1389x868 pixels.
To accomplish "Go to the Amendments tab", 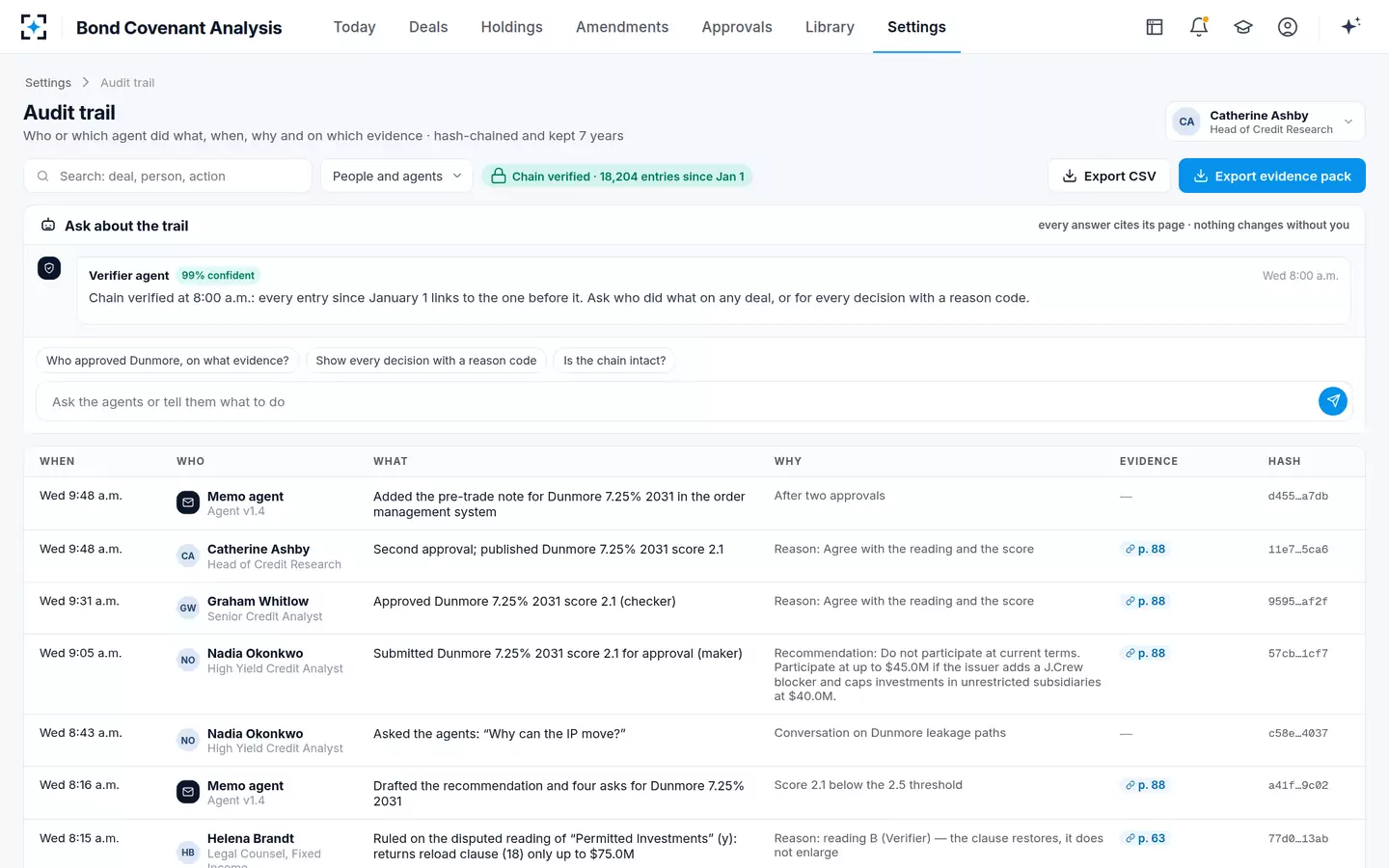I will pos(622,27).
